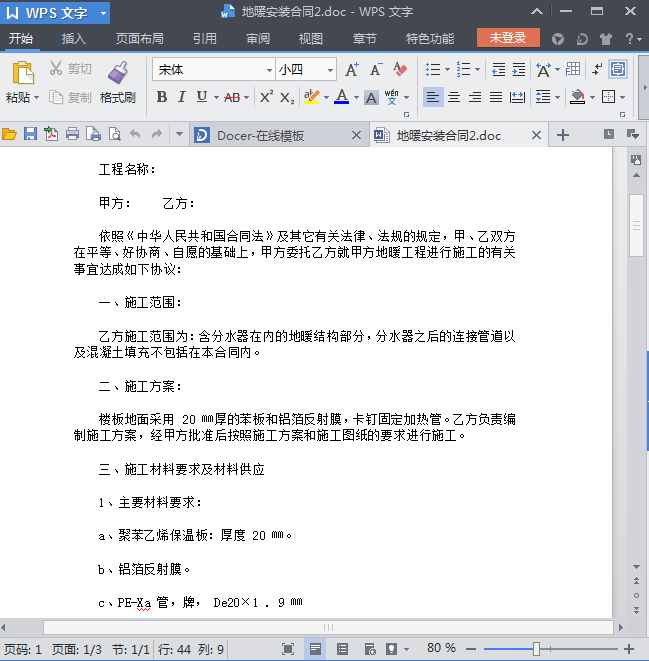This screenshot has height=661, width=649.
Task: Zoom in with plus button
Action: [x=629, y=649]
